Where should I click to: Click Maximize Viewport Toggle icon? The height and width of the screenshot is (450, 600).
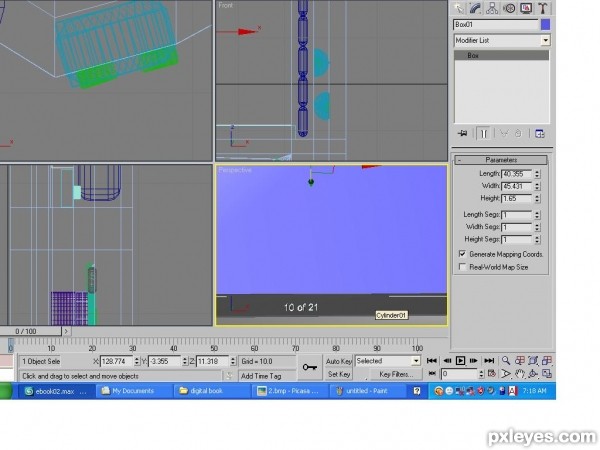click(x=547, y=373)
